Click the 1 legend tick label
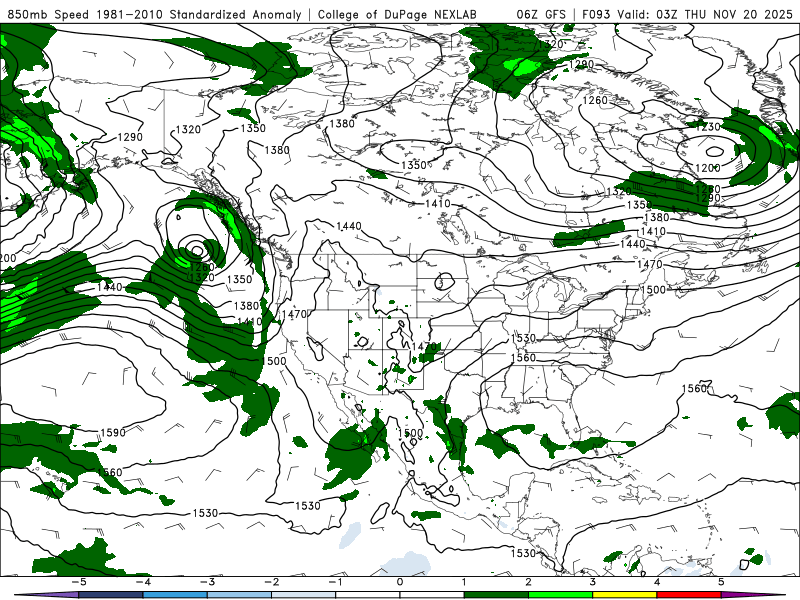Viewport: 800px width, 600px height. (x=464, y=582)
